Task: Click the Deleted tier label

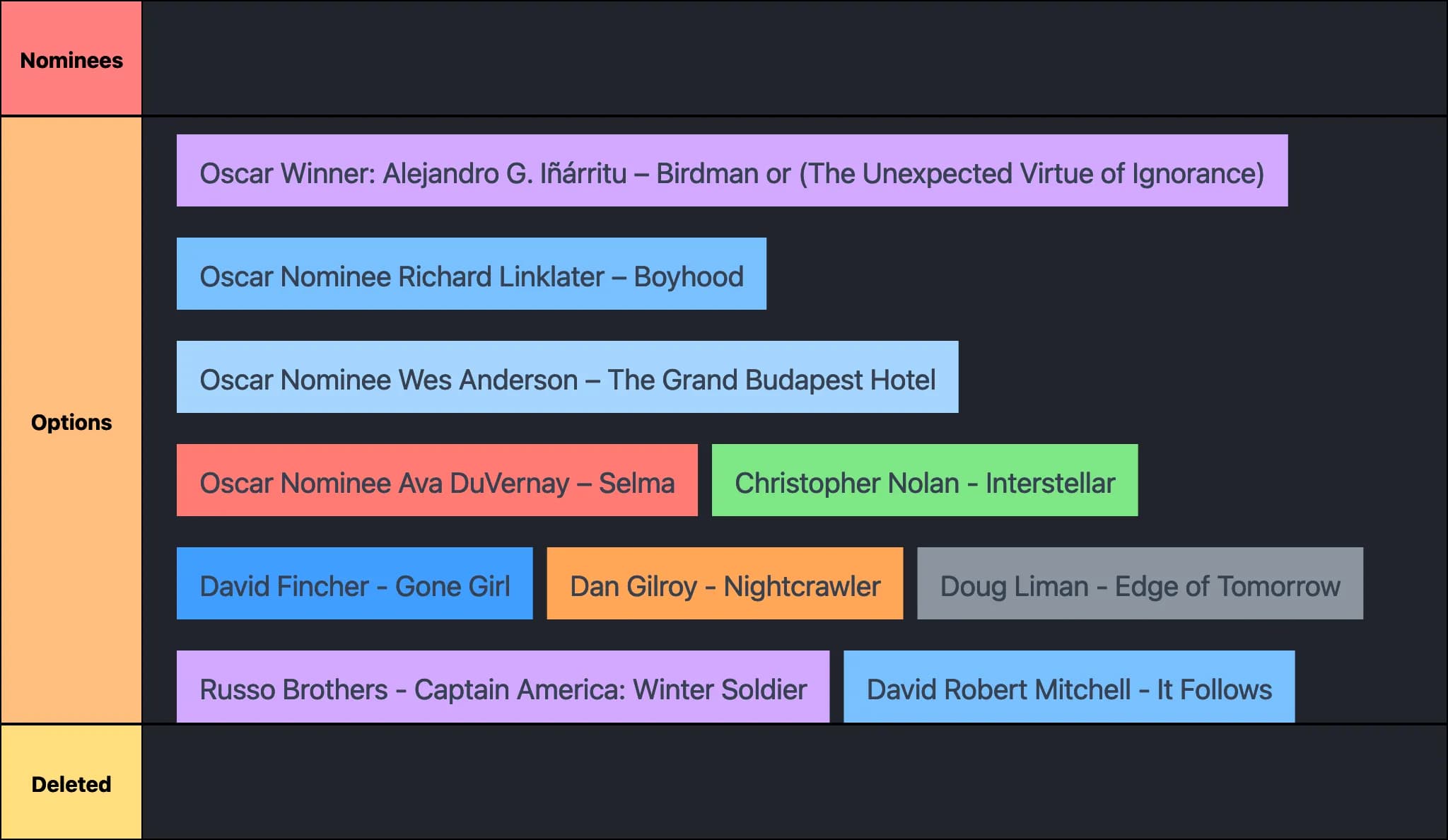Action: 71,783
